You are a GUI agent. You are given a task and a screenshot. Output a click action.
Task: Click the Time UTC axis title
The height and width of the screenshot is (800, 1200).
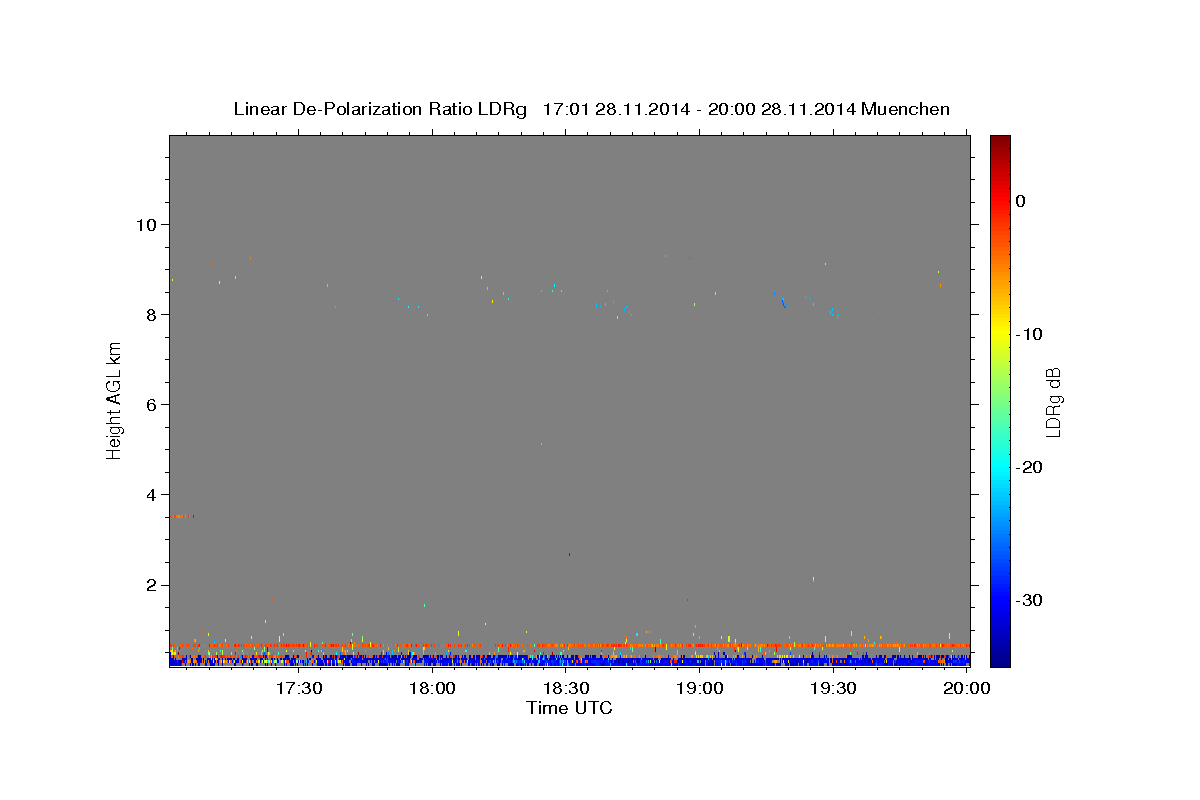(569, 708)
